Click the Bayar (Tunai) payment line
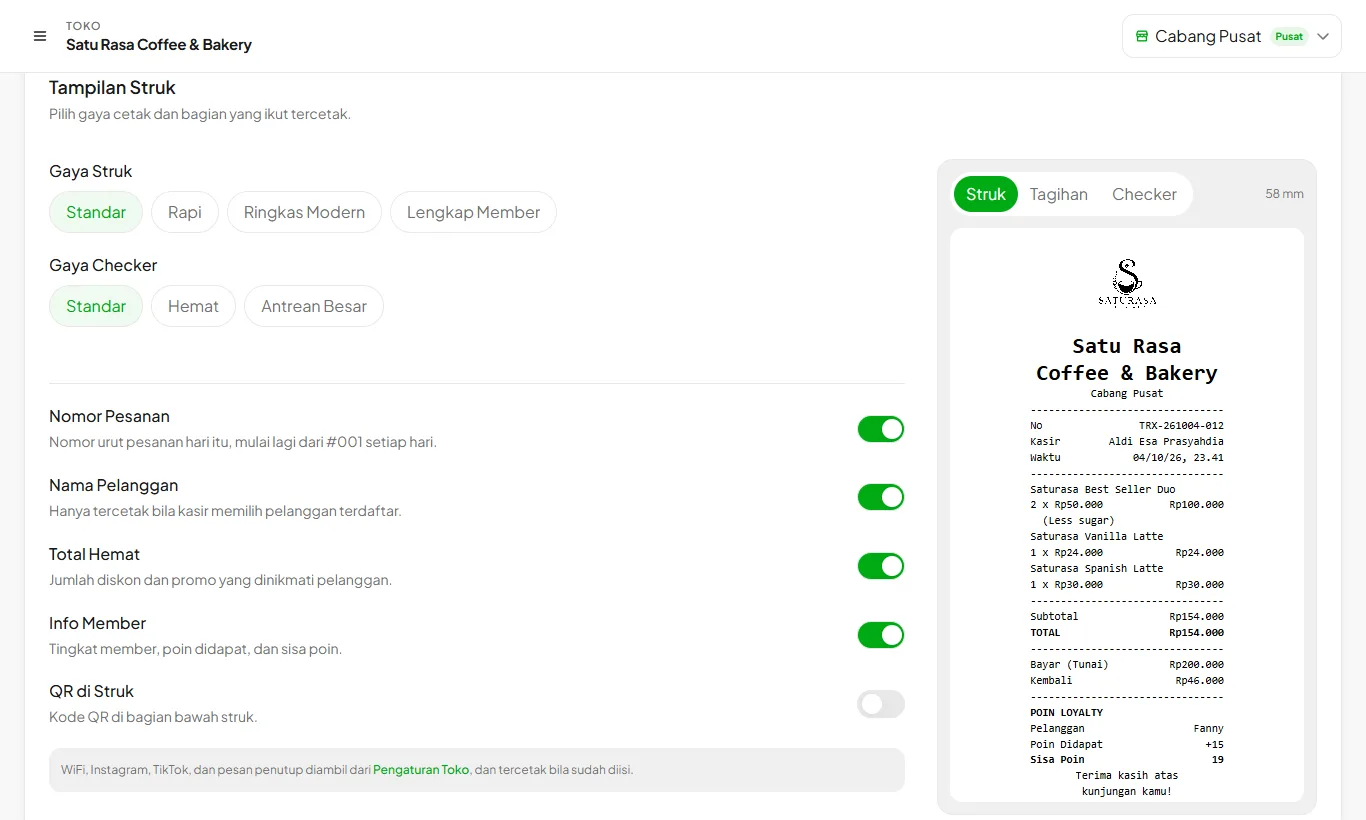This screenshot has height=820, width=1366. [x=1127, y=665]
